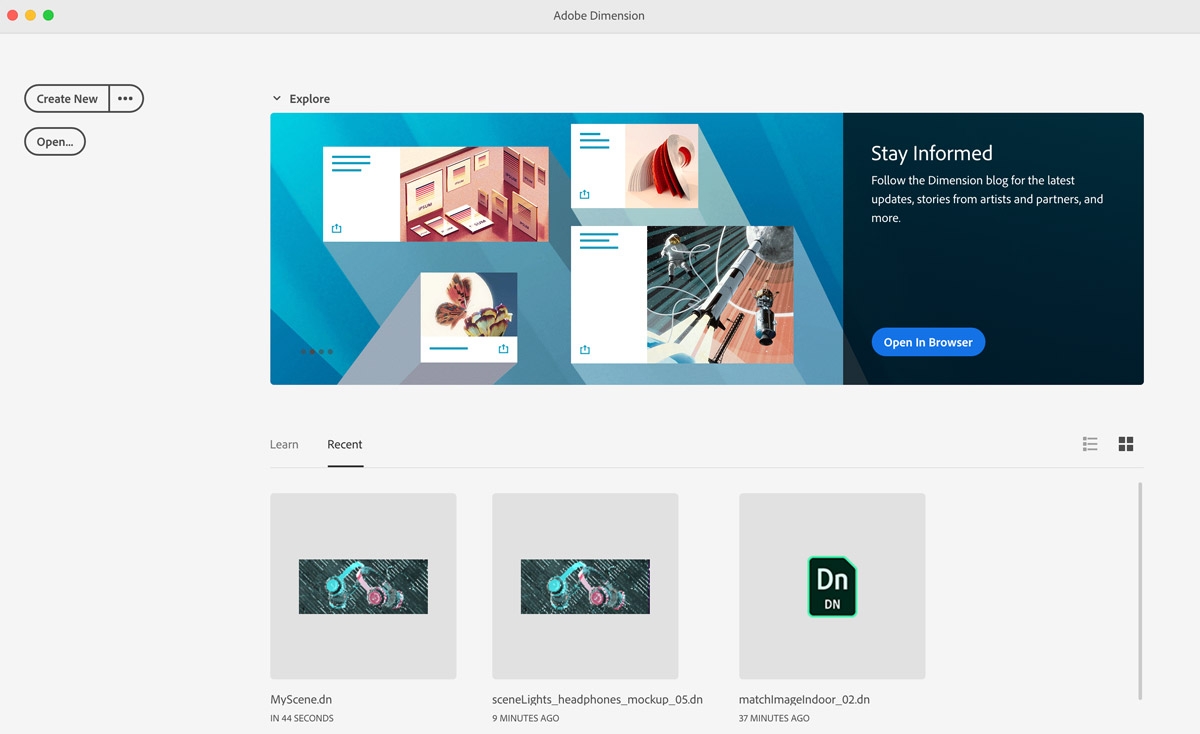Screen dimensions: 1200x734
Task: Click the MyScene.dn file name
Action: 301,700
